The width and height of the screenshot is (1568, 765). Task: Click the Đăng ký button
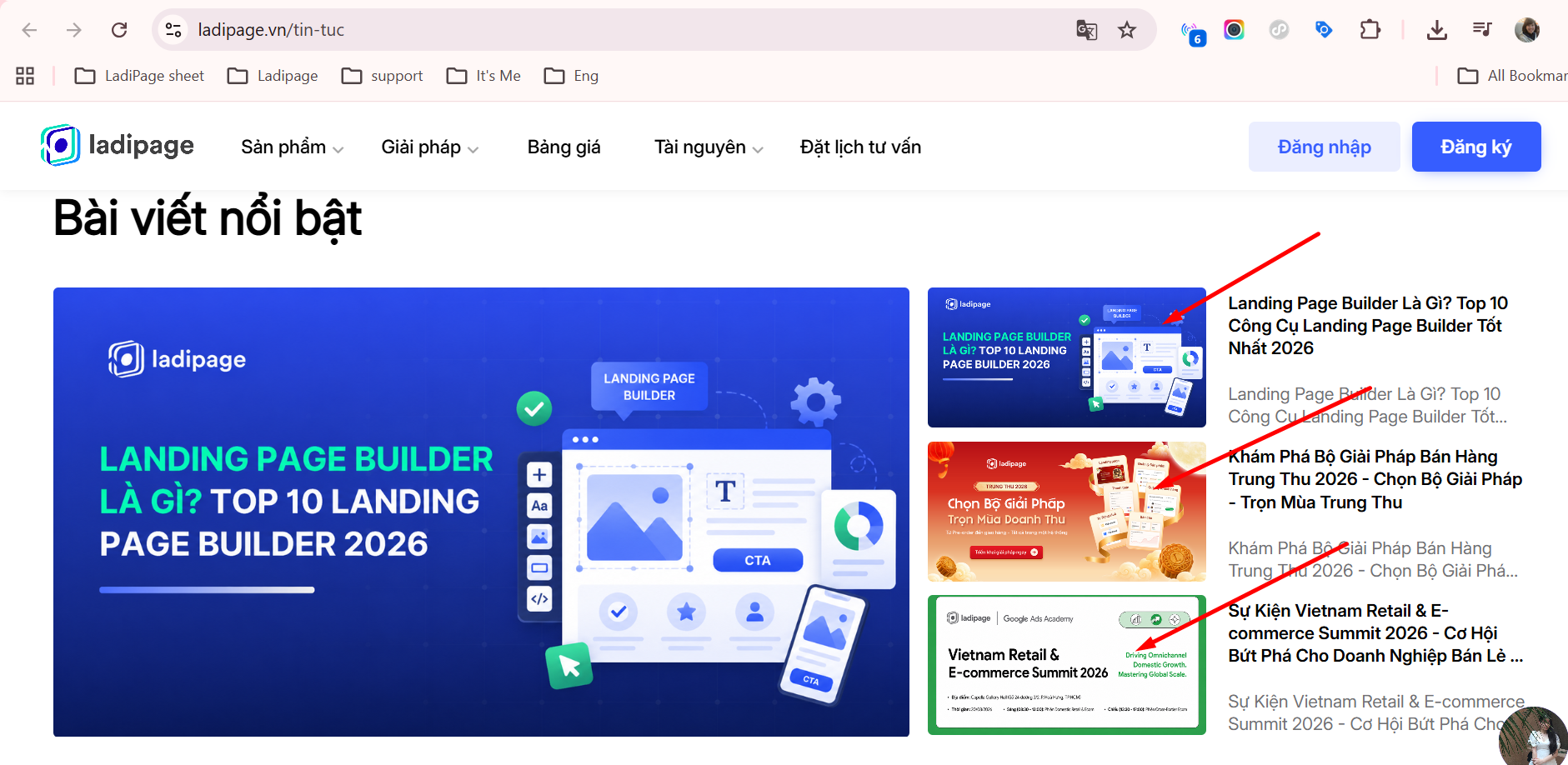1476,147
